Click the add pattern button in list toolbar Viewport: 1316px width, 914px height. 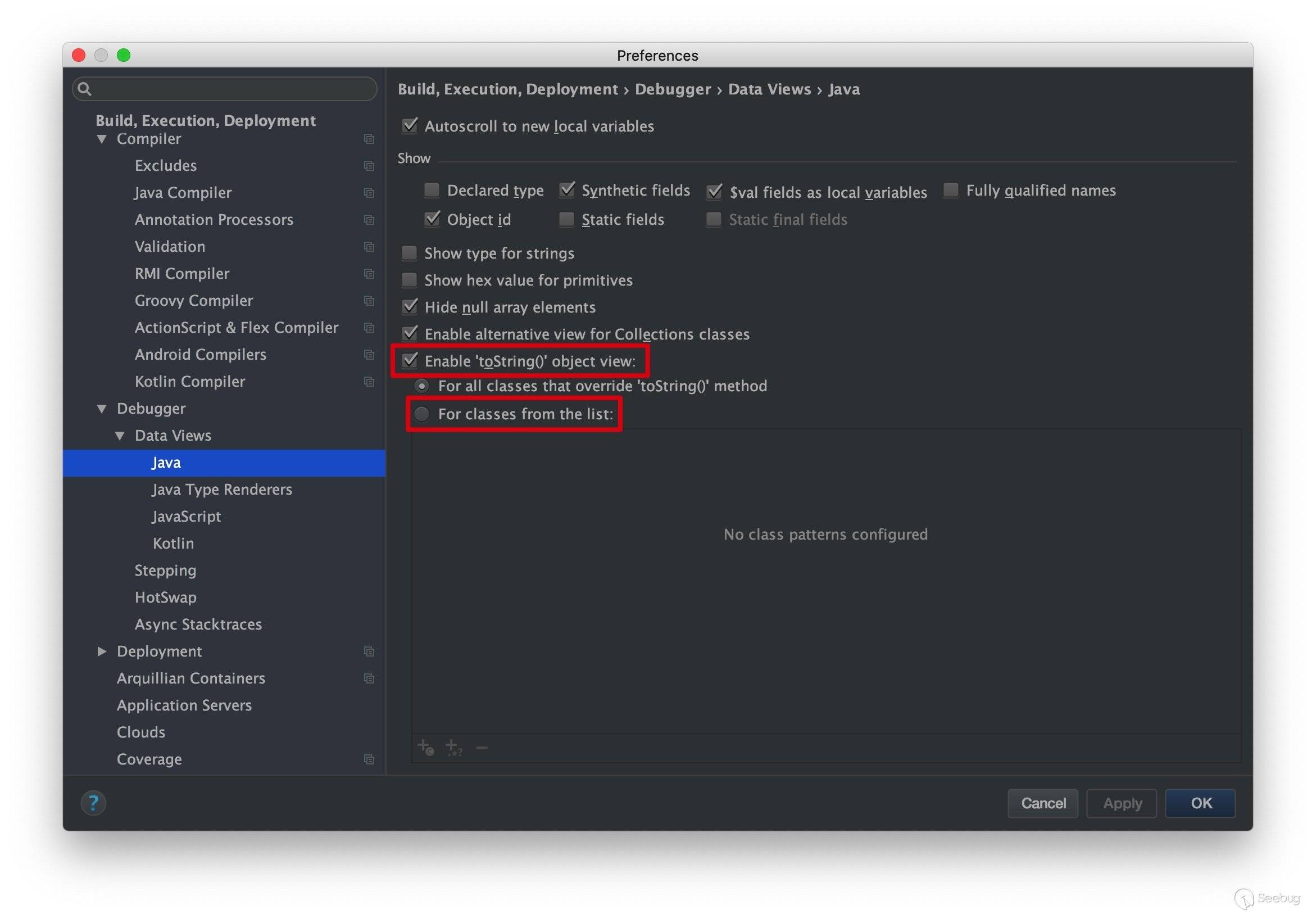click(x=453, y=747)
